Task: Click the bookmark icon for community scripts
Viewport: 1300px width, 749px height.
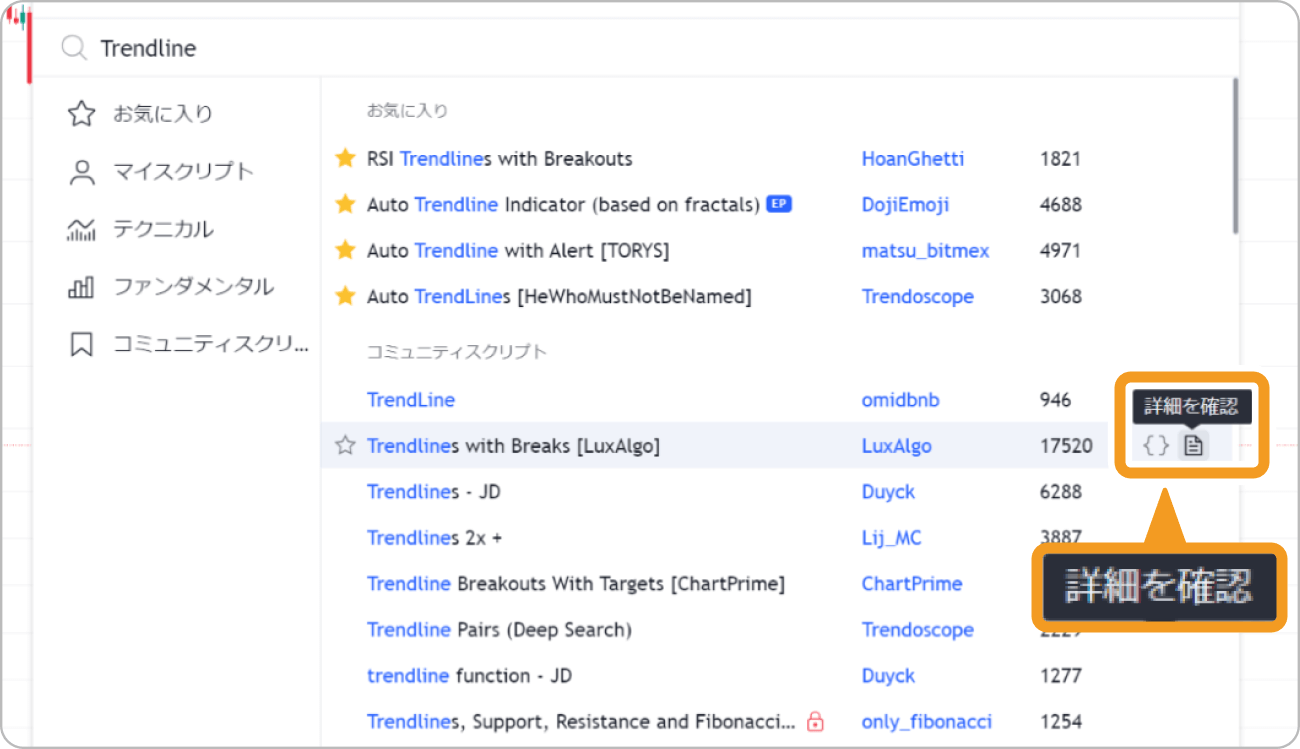Action: tap(81, 345)
